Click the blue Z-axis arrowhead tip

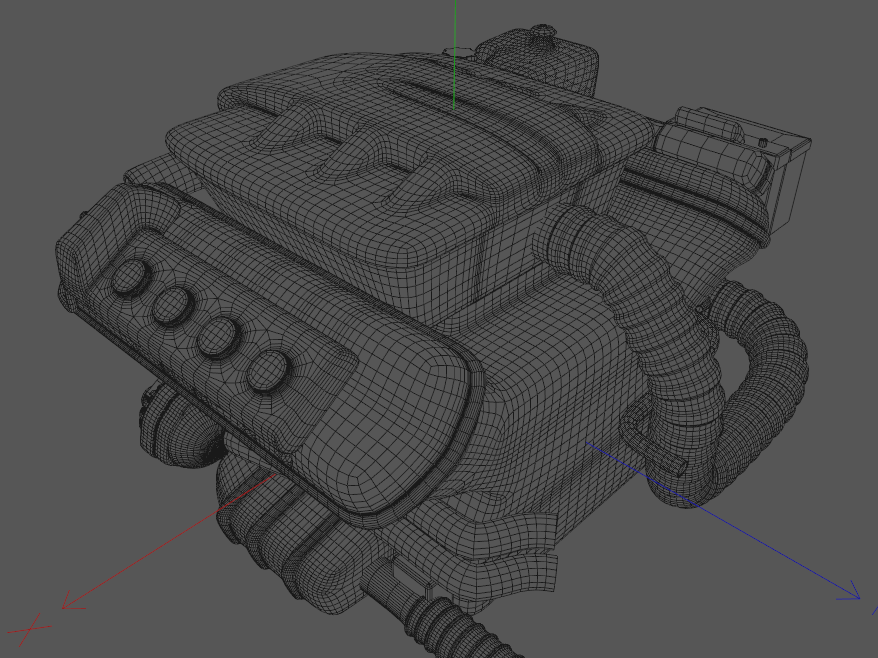coord(858,598)
